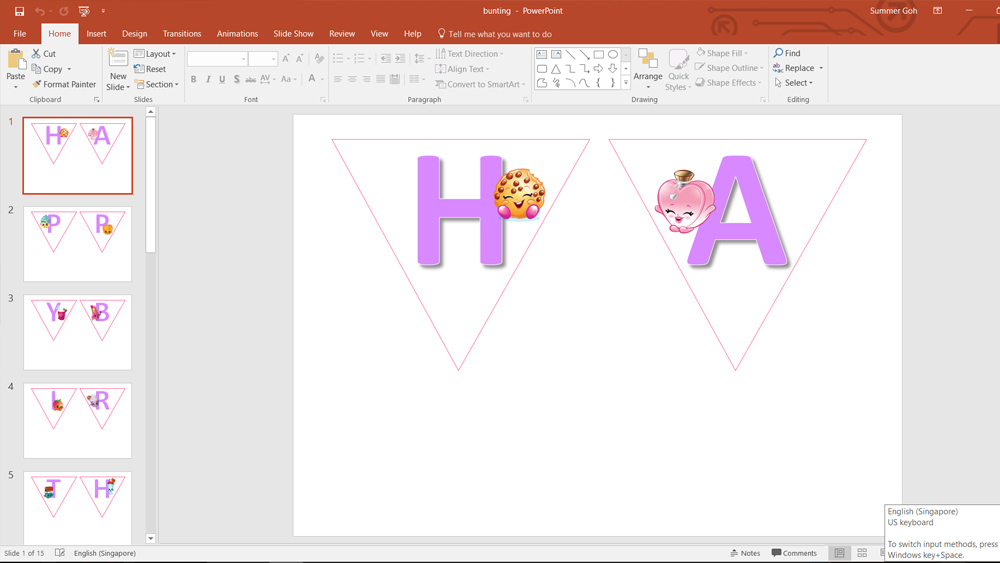Open the font name combo box
Screen dimensions: 1000x563
pos(217,59)
